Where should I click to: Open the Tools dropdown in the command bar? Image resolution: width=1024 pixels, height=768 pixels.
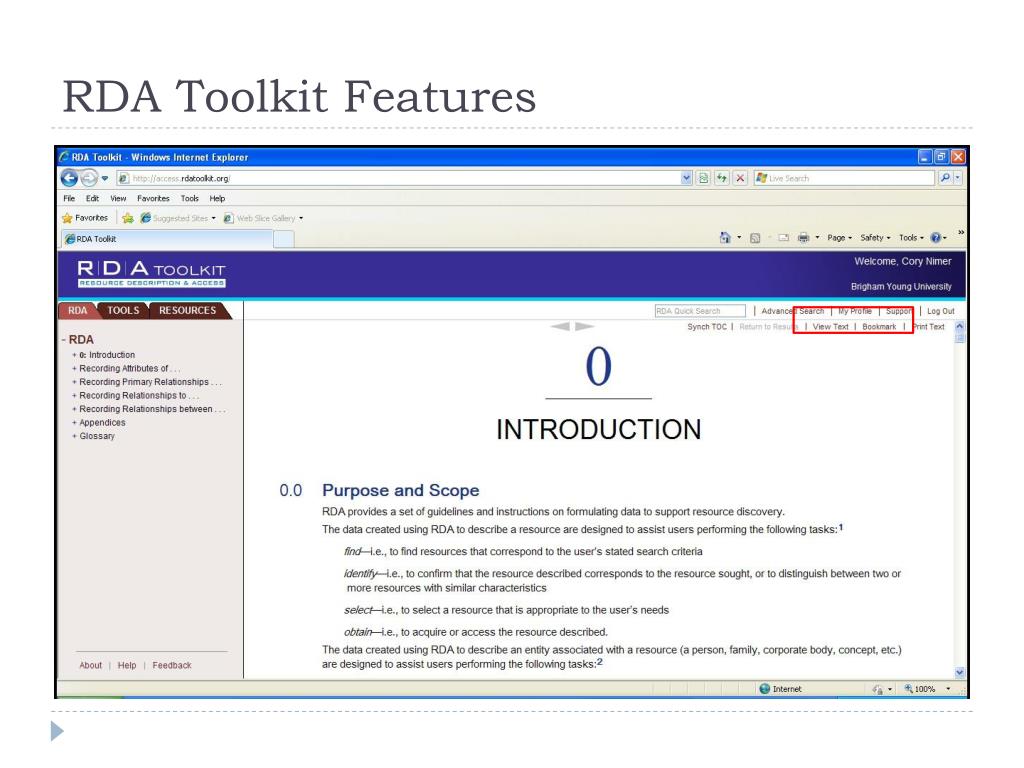click(x=911, y=238)
